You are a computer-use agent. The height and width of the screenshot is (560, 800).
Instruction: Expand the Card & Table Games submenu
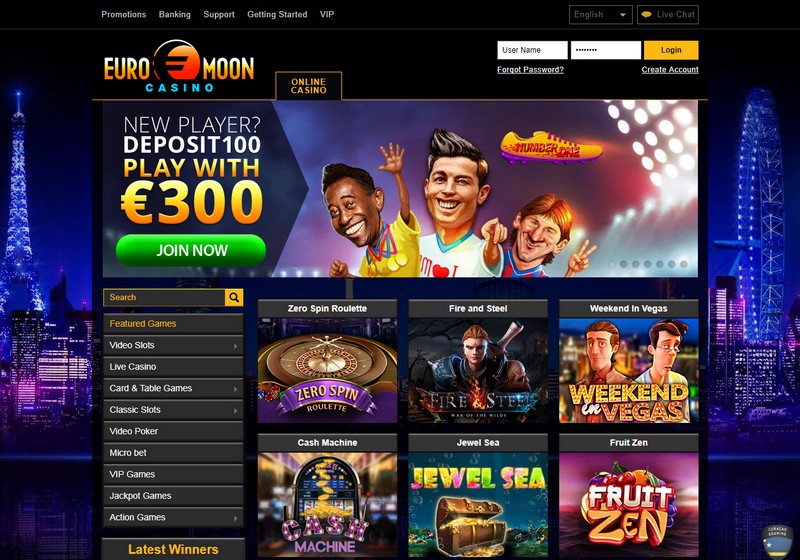[235, 389]
